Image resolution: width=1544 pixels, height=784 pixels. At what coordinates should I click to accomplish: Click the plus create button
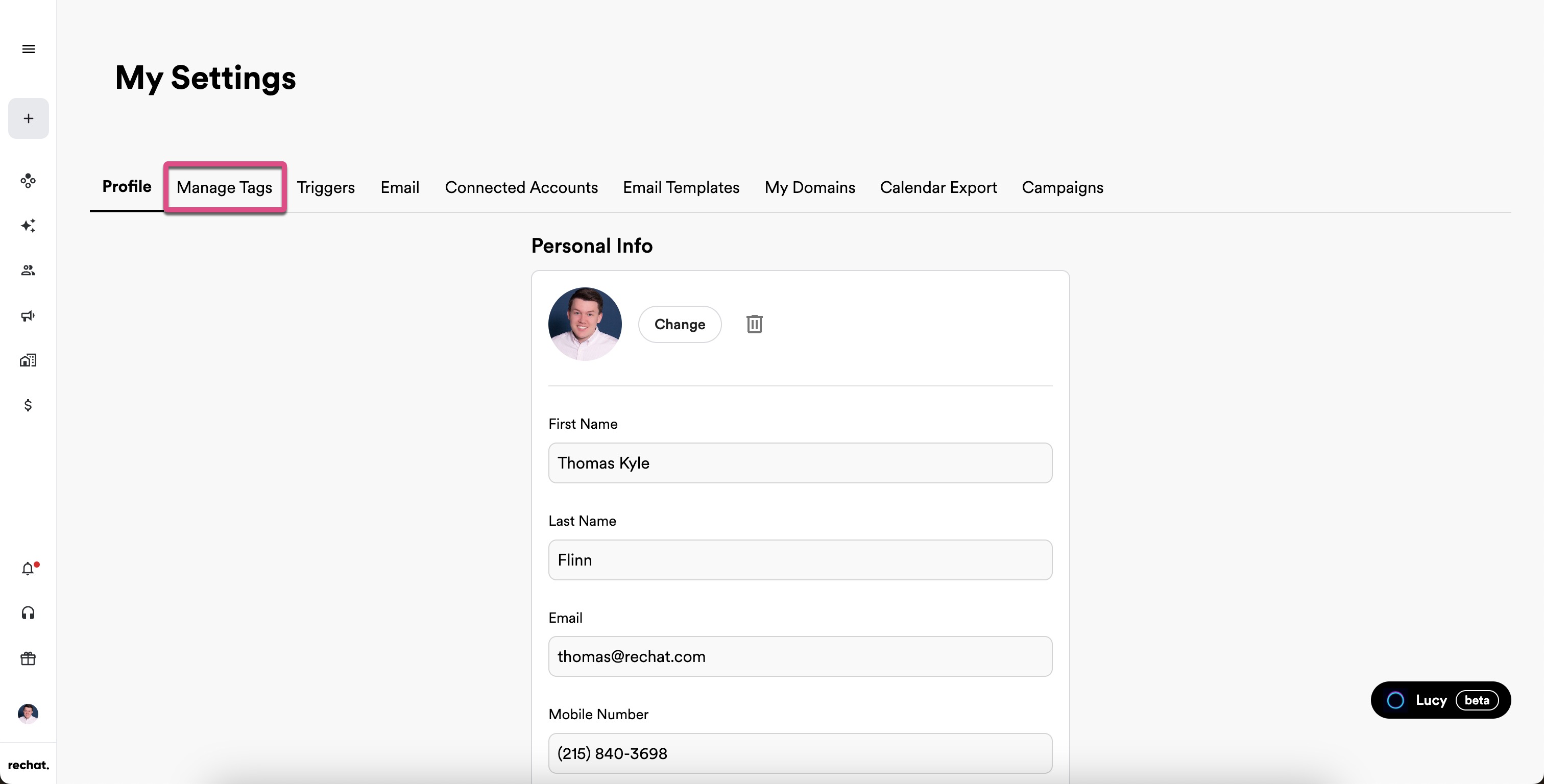click(x=28, y=119)
